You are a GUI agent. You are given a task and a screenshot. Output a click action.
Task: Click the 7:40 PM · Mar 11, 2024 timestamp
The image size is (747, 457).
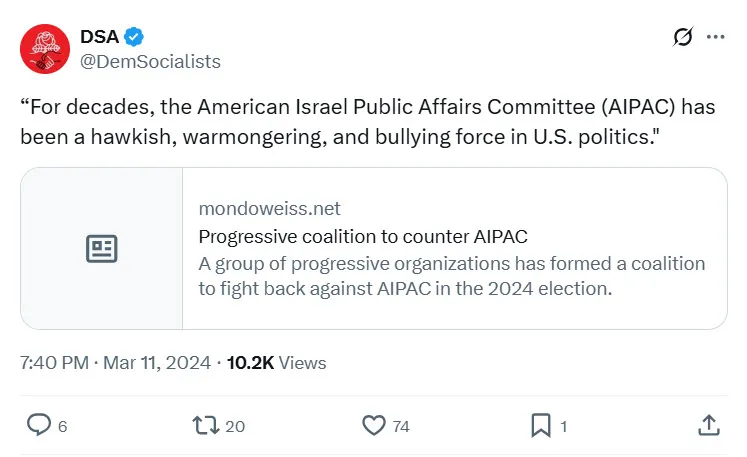115,363
